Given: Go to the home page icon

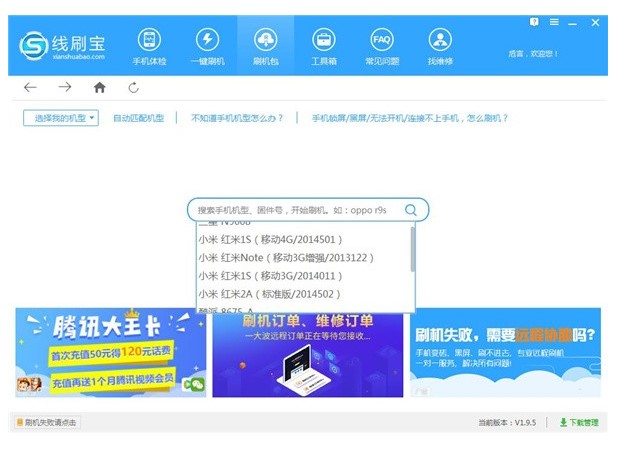Looking at the screenshot, I should point(100,87).
